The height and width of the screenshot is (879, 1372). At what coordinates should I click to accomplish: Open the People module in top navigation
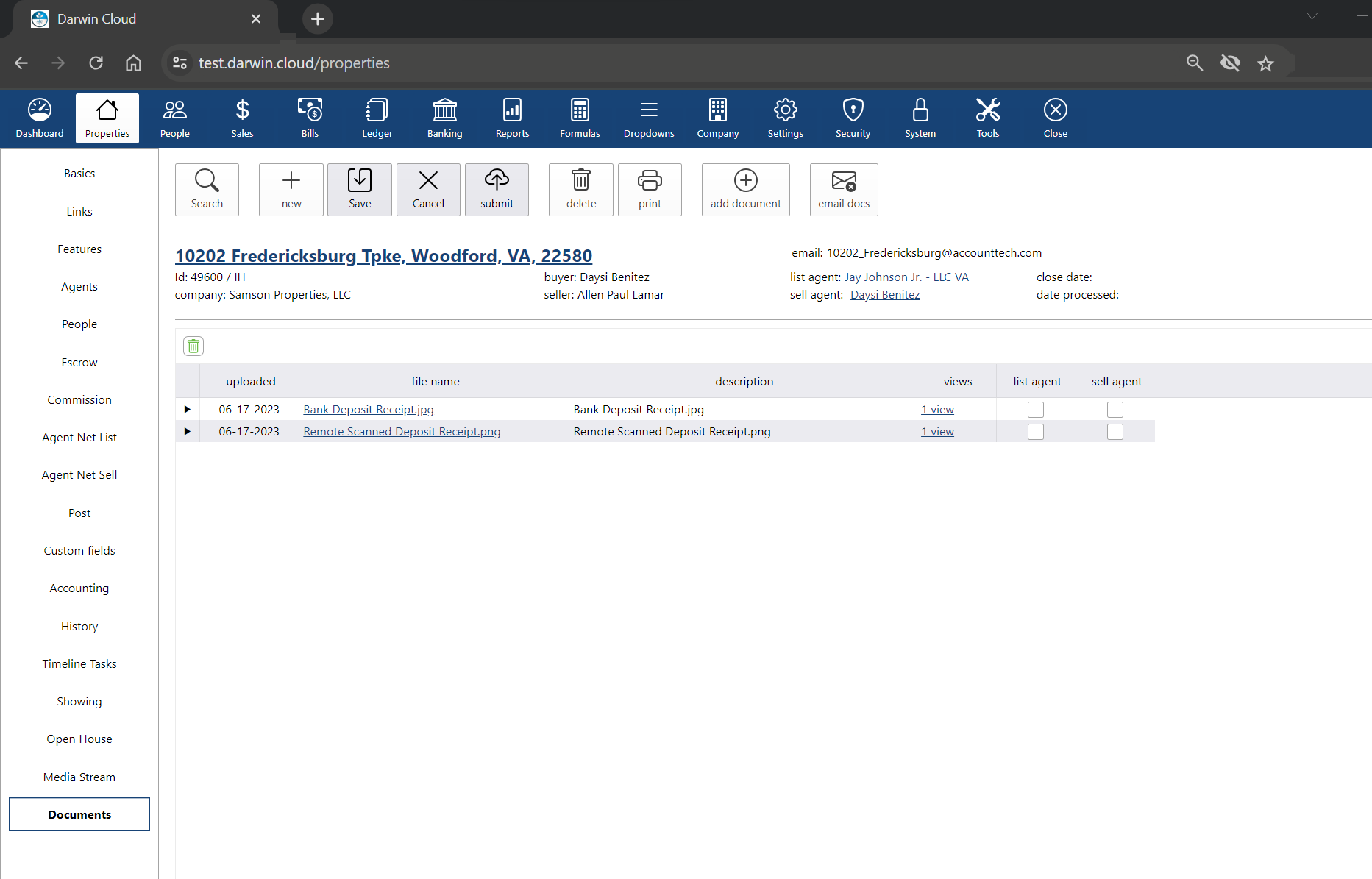coord(175,118)
